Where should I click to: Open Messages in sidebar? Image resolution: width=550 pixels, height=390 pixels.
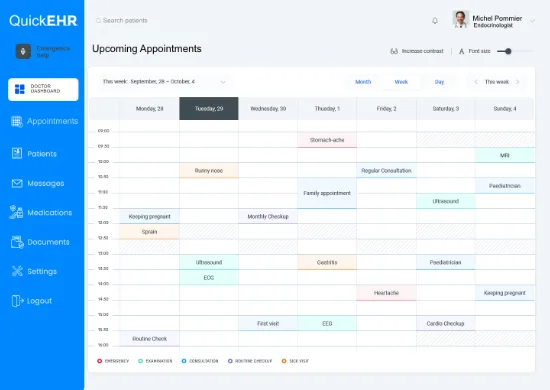[x=38, y=183]
